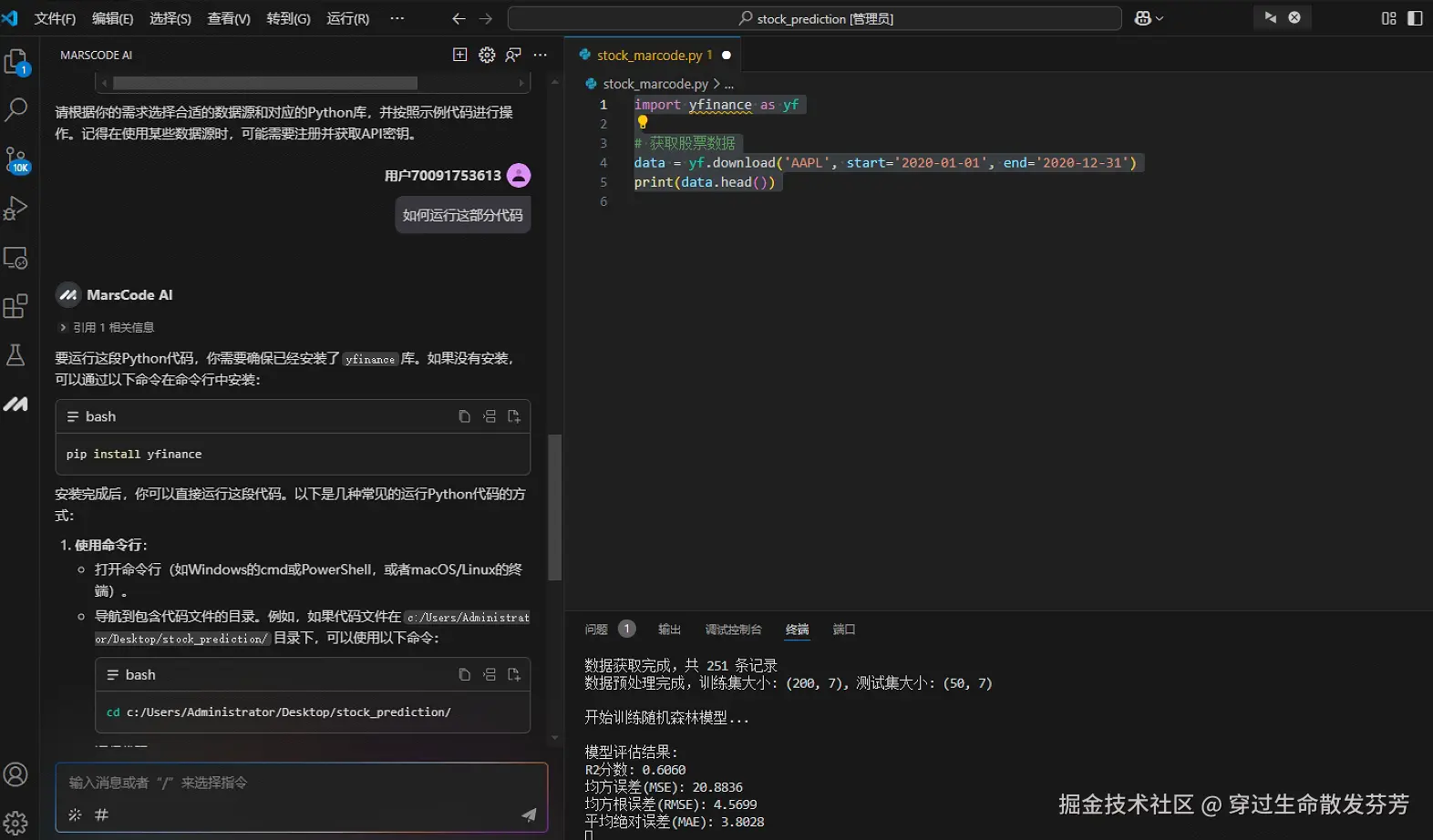Screen dimensions: 1433x840
Task: Expand the 引用 1 相关信息 references section
Action: pos(107,327)
